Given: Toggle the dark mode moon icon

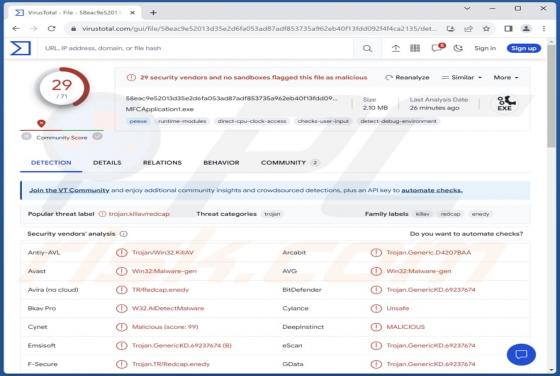Looking at the screenshot, I should [x=458, y=48].
